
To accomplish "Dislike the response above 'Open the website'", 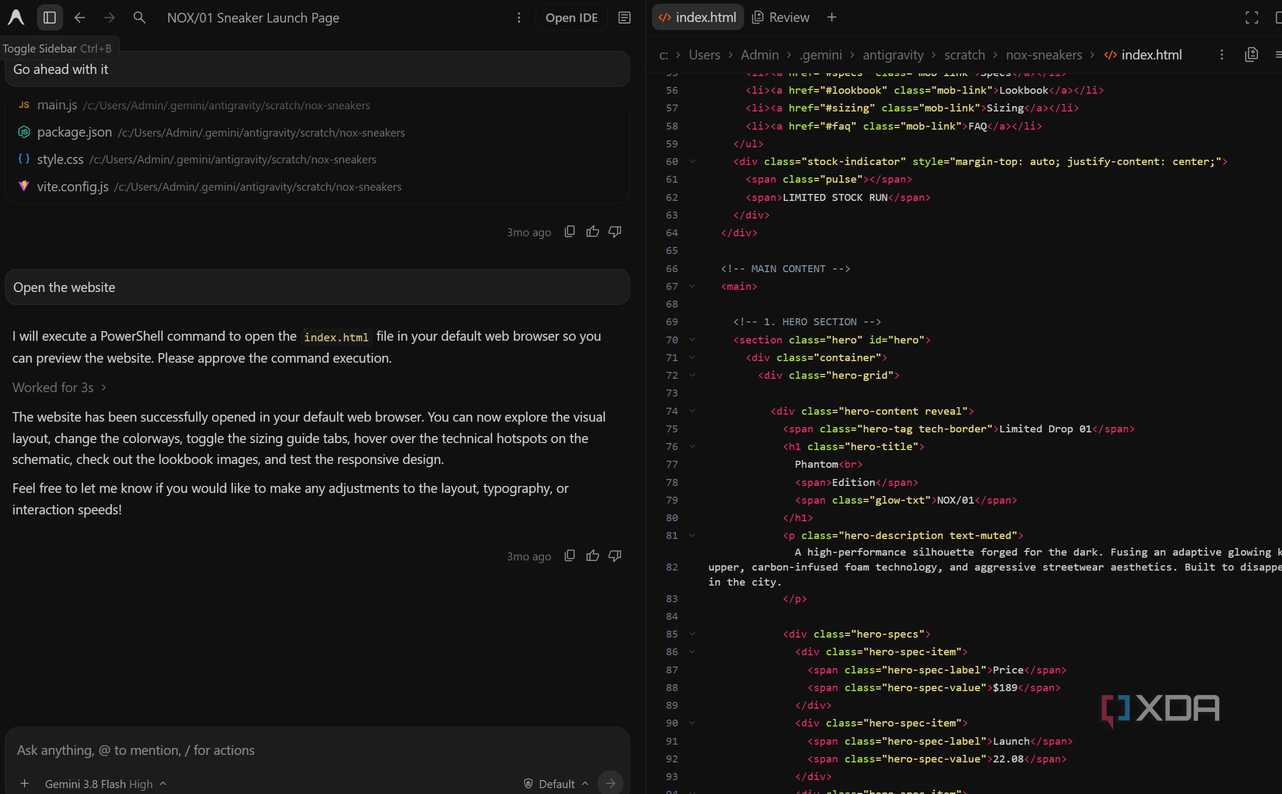I will coord(615,232).
